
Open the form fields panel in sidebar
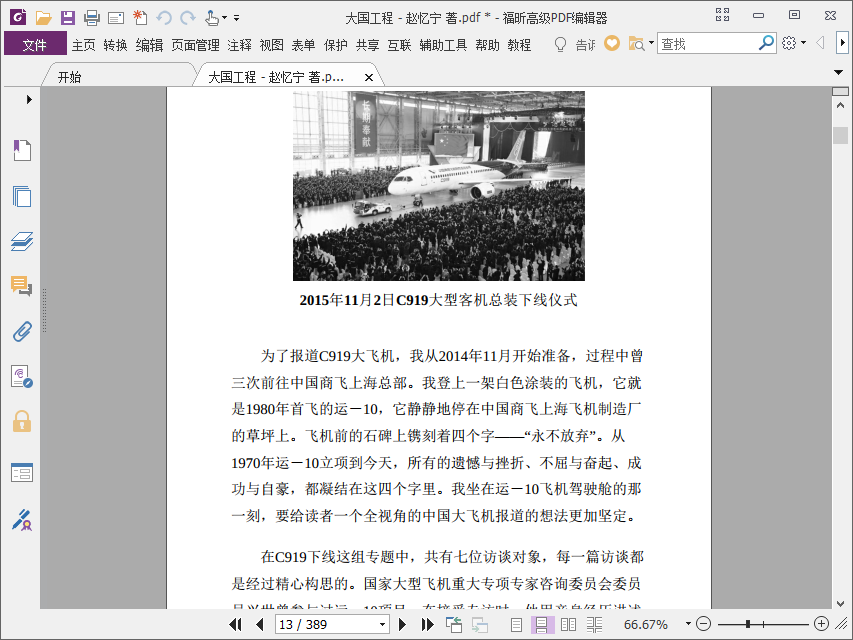click(22, 472)
